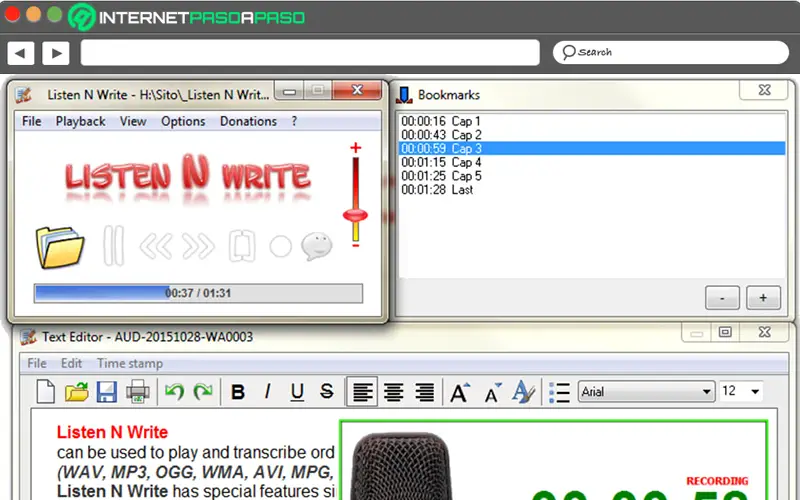Open the File menu in Listen N Write

[x=32, y=121]
